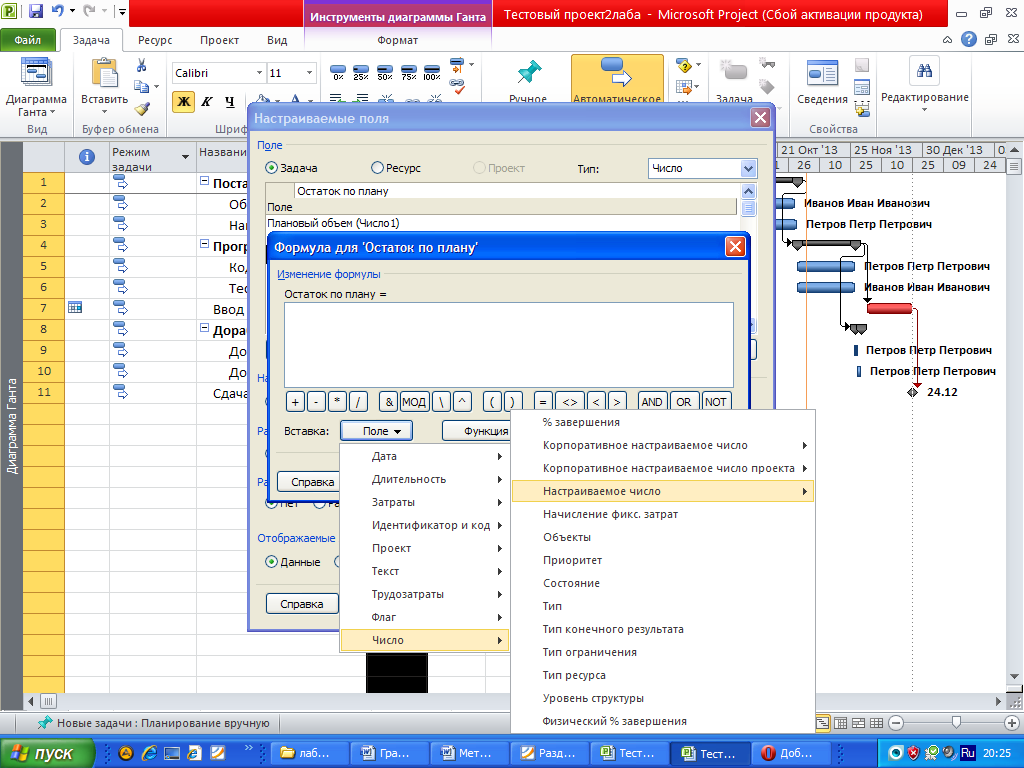1024x768 pixels.
Task: Open the Calibri font name dropdown
Action: (259, 72)
